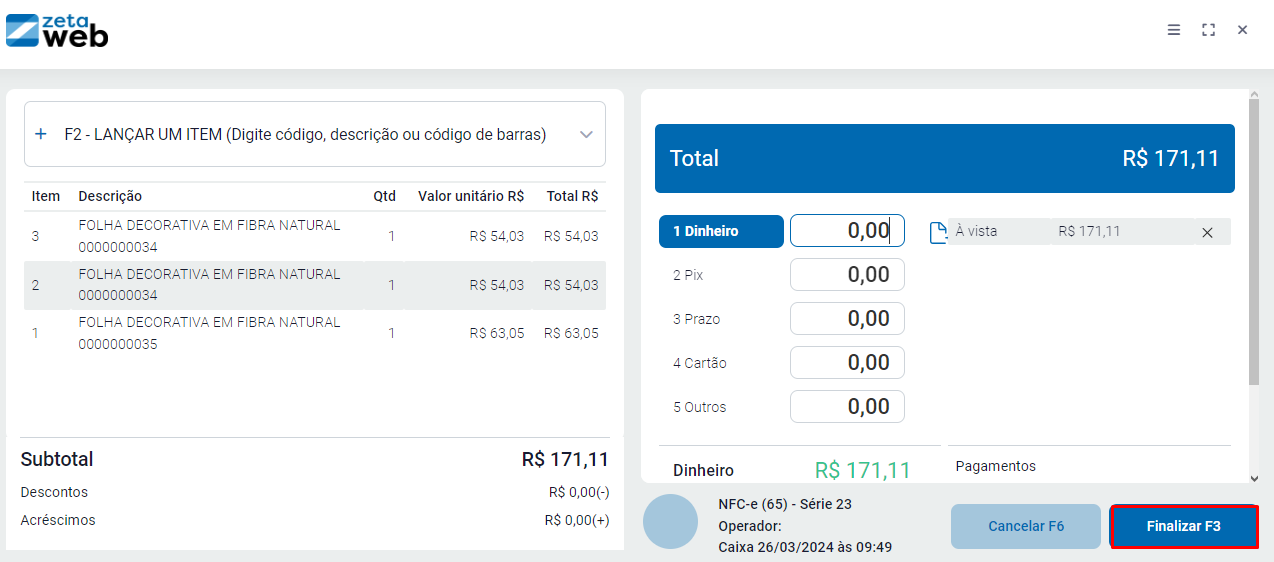Open the hamburger menu icon
Viewport: 1274px width, 562px height.
tap(1174, 30)
